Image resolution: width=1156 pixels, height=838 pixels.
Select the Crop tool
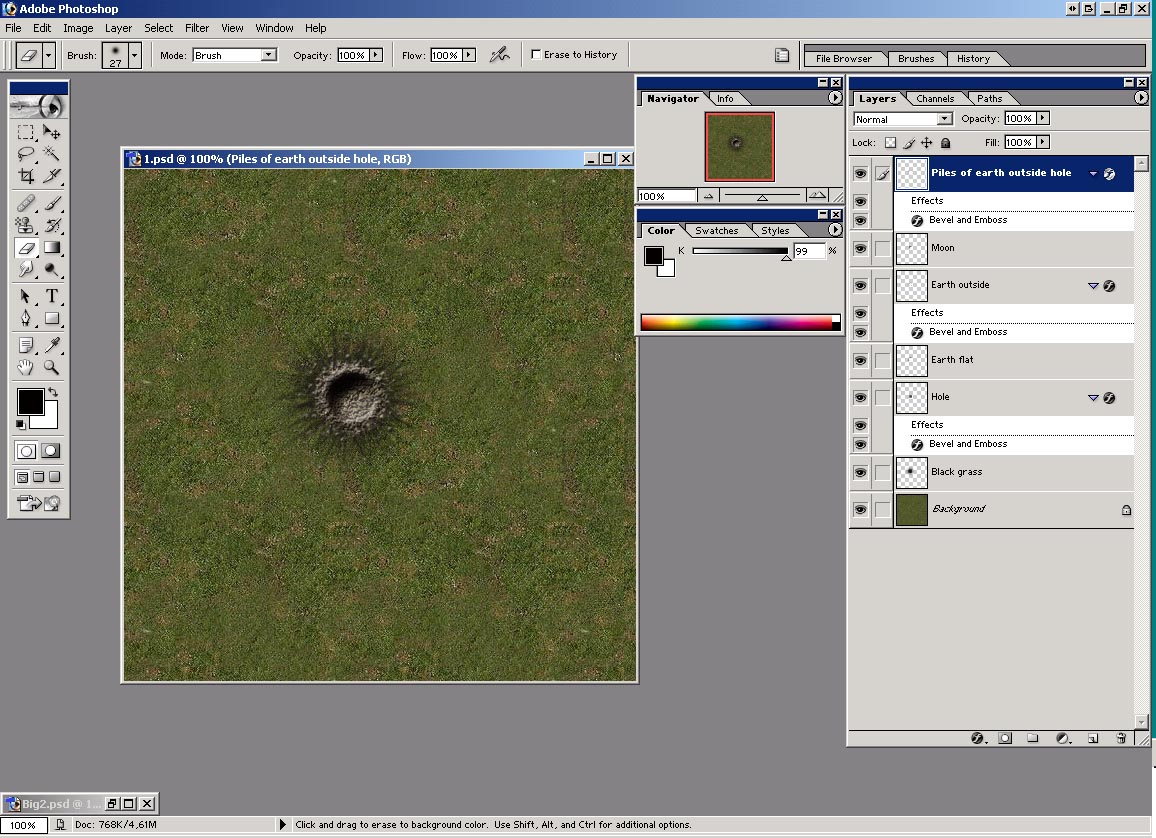tap(26, 176)
